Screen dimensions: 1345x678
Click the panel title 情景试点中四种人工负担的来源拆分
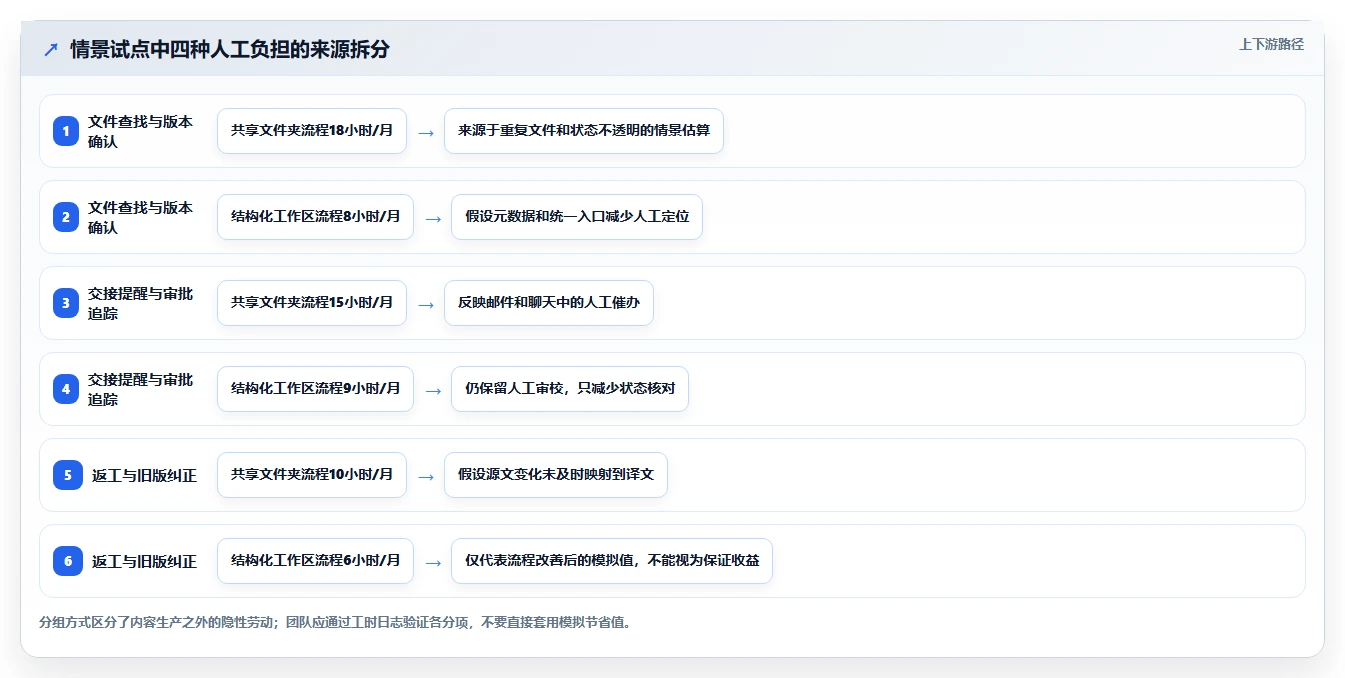(229, 49)
